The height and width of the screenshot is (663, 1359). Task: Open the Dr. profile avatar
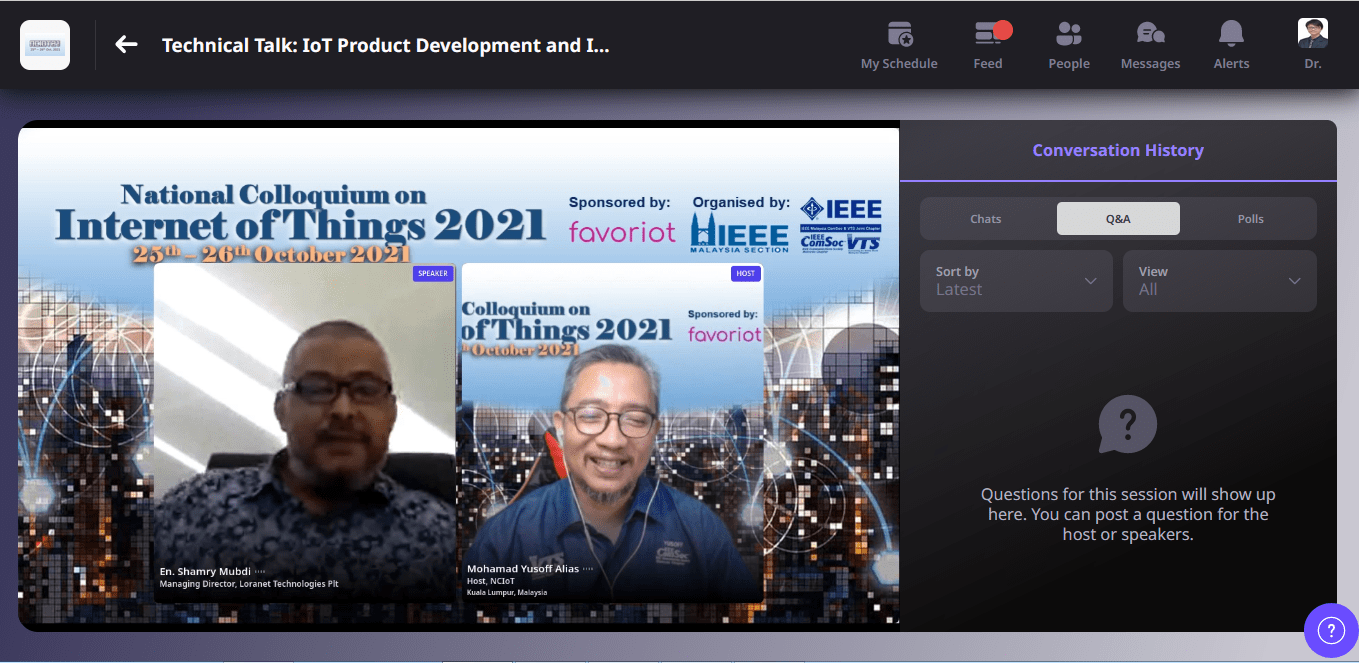click(x=1313, y=34)
